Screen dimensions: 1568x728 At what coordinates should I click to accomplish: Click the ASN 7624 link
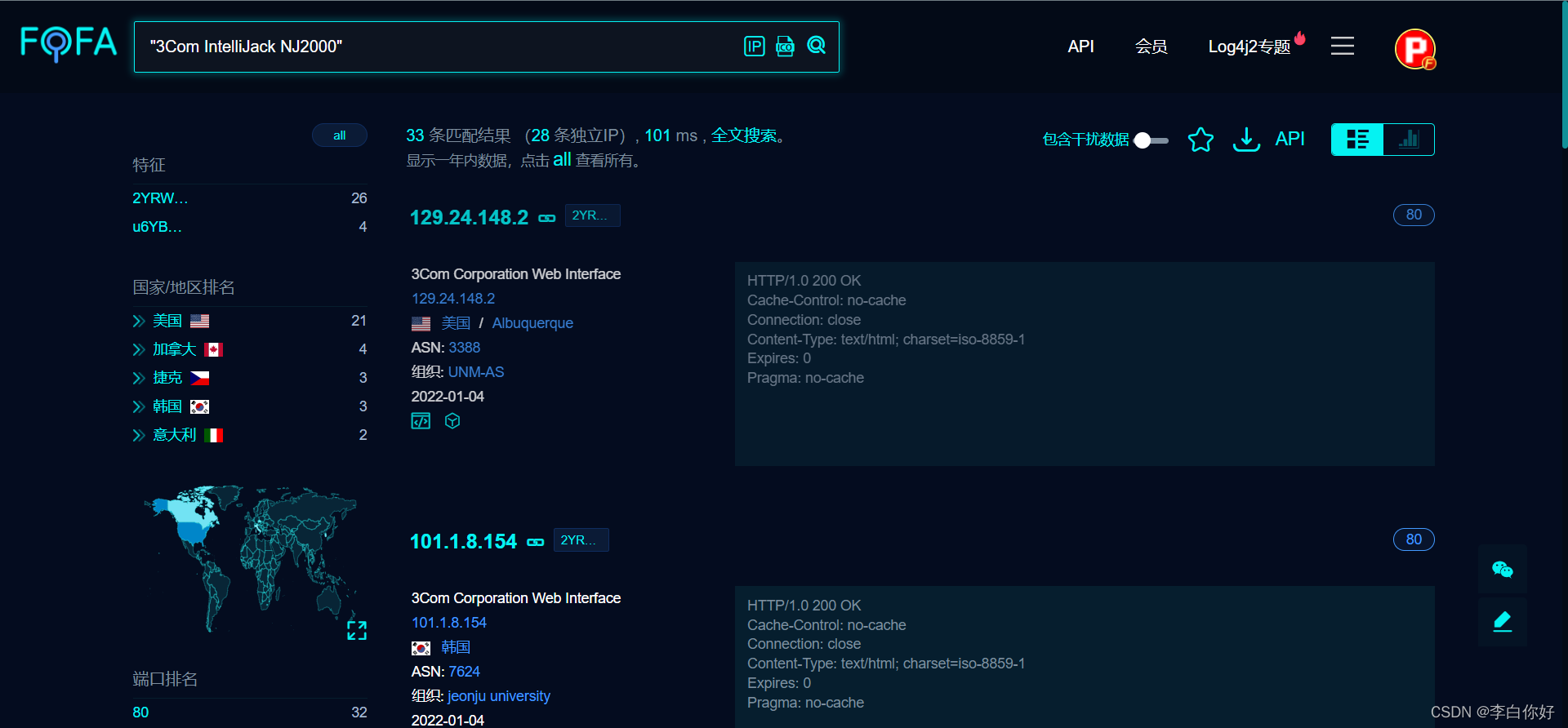[x=464, y=672]
